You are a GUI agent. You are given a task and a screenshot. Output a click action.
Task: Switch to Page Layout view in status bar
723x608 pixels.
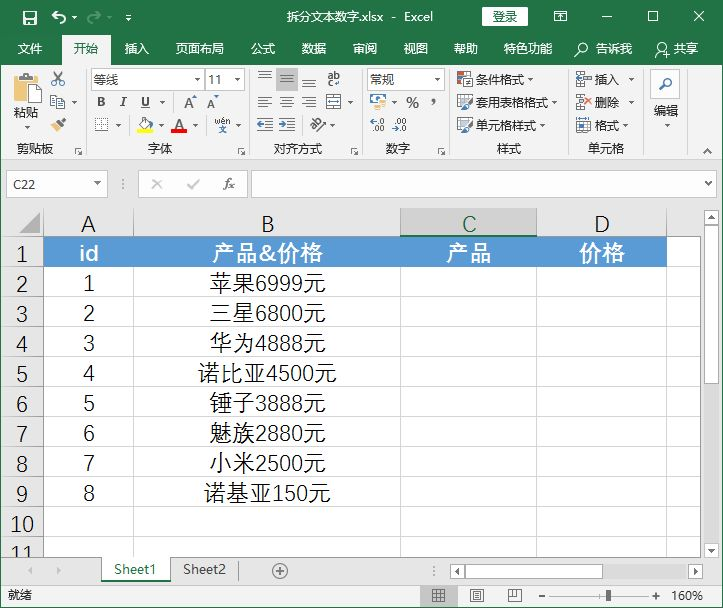click(477, 596)
